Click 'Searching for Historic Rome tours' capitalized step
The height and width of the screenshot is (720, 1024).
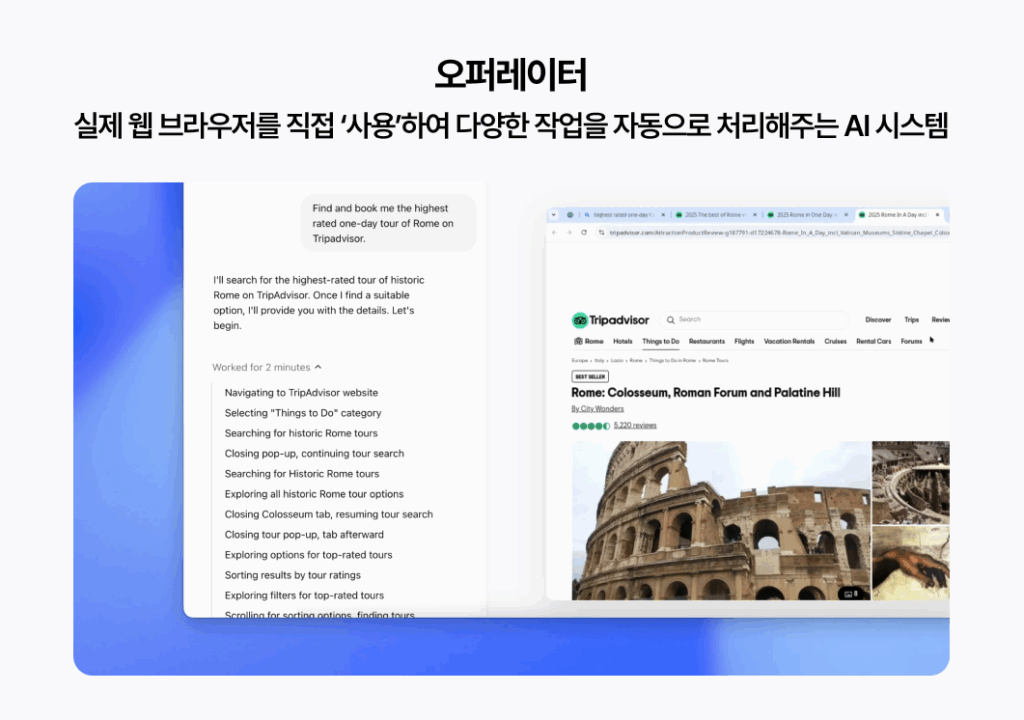pos(302,474)
